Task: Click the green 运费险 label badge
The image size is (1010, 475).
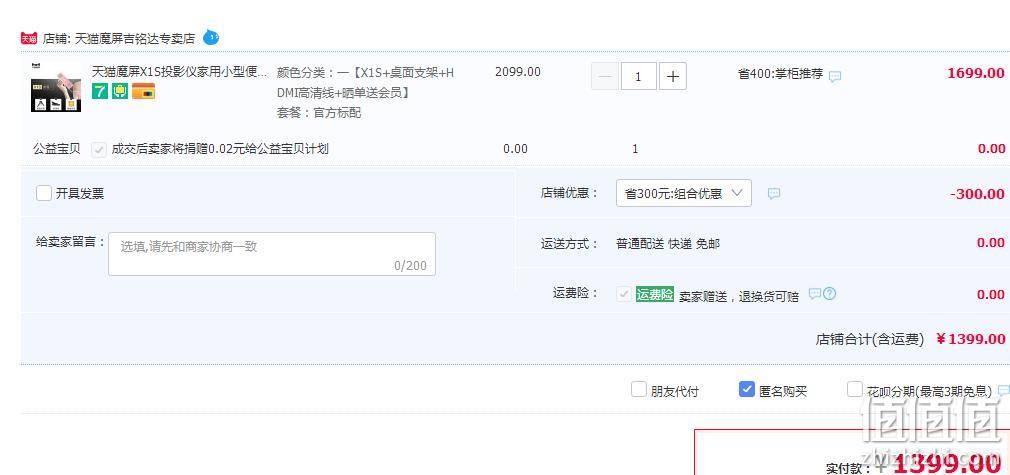Action: (x=654, y=295)
